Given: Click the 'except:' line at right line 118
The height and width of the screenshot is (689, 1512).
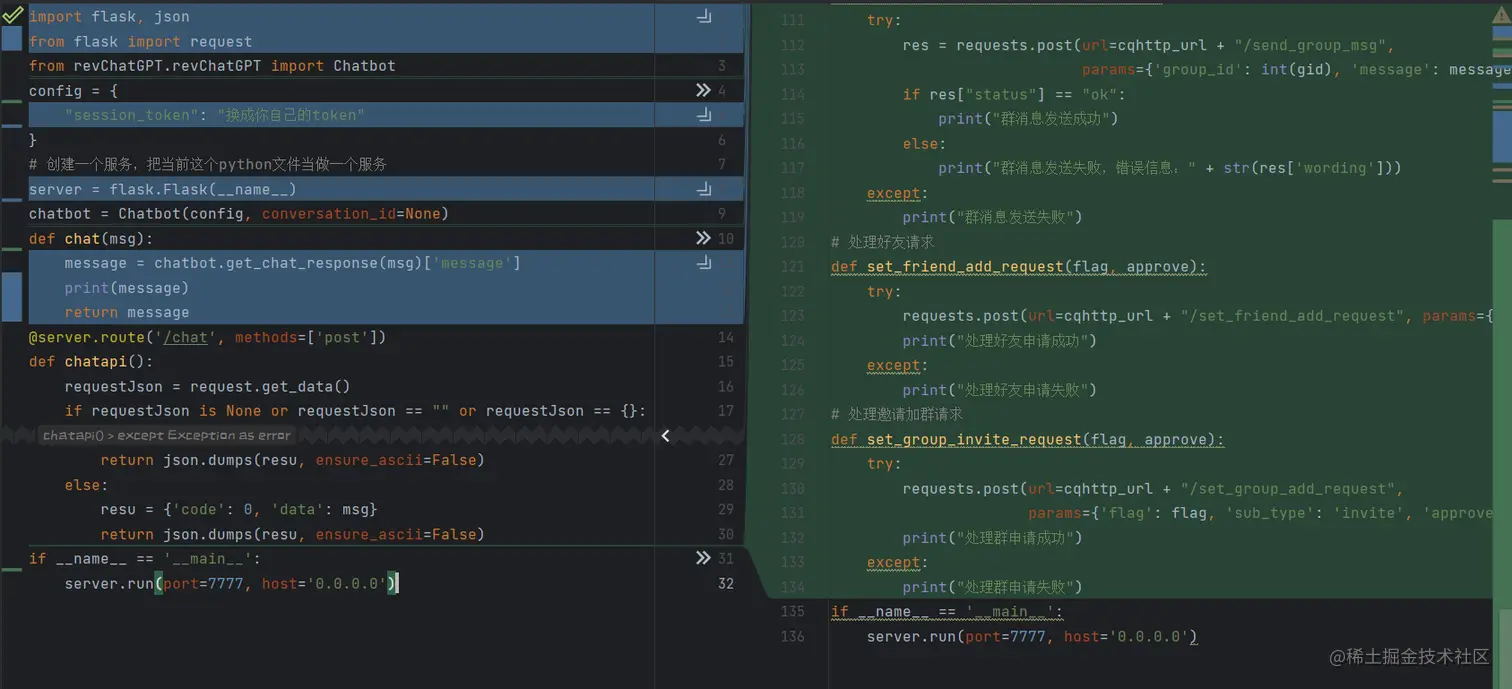Looking at the screenshot, I should click(898, 193).
